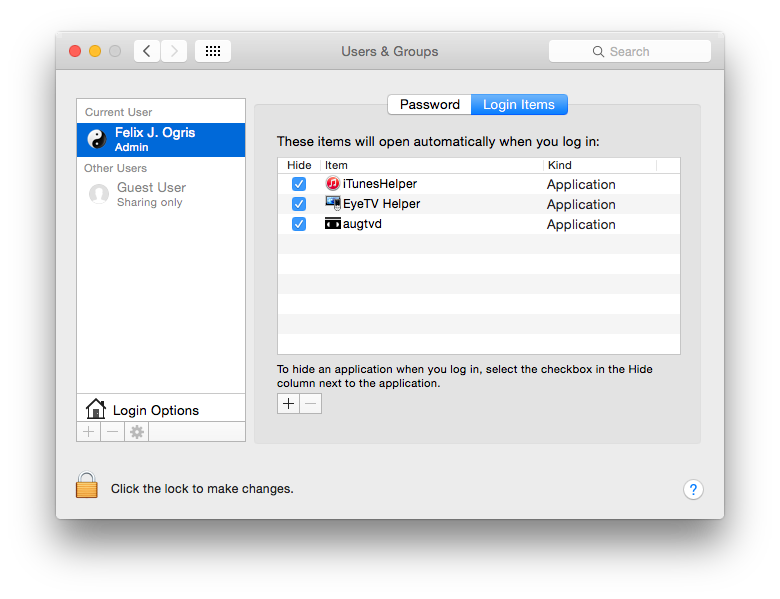
Task: Click the EyeTV Helper app icon
Action: pyautogui.click(x=333, y=204)
